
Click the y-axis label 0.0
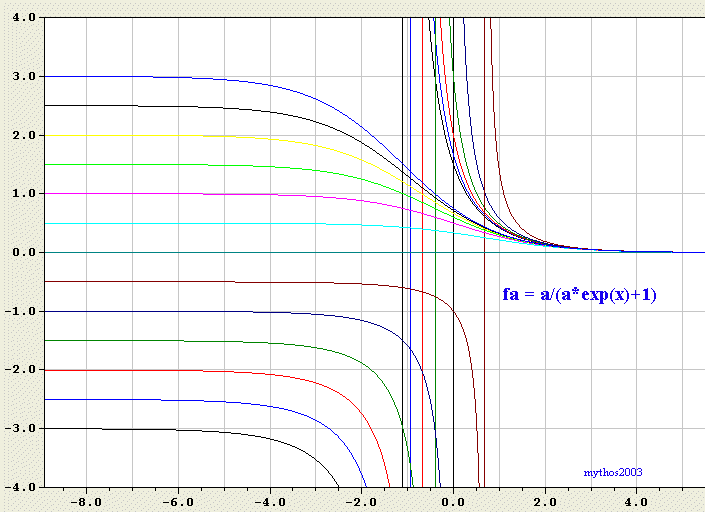[x=24, y=252]
